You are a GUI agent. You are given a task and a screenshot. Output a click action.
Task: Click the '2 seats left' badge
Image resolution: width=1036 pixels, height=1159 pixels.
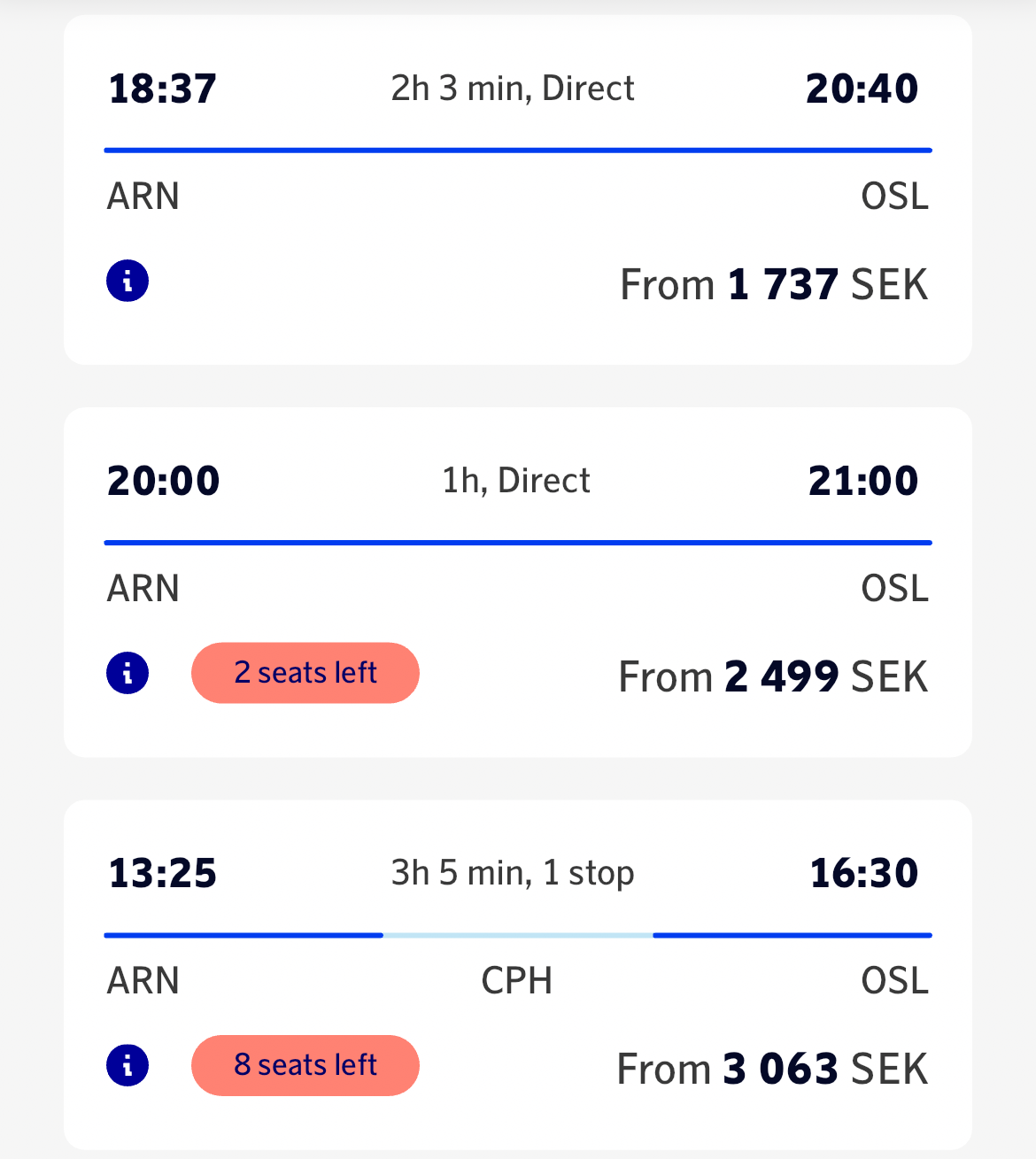pos(305,673)
